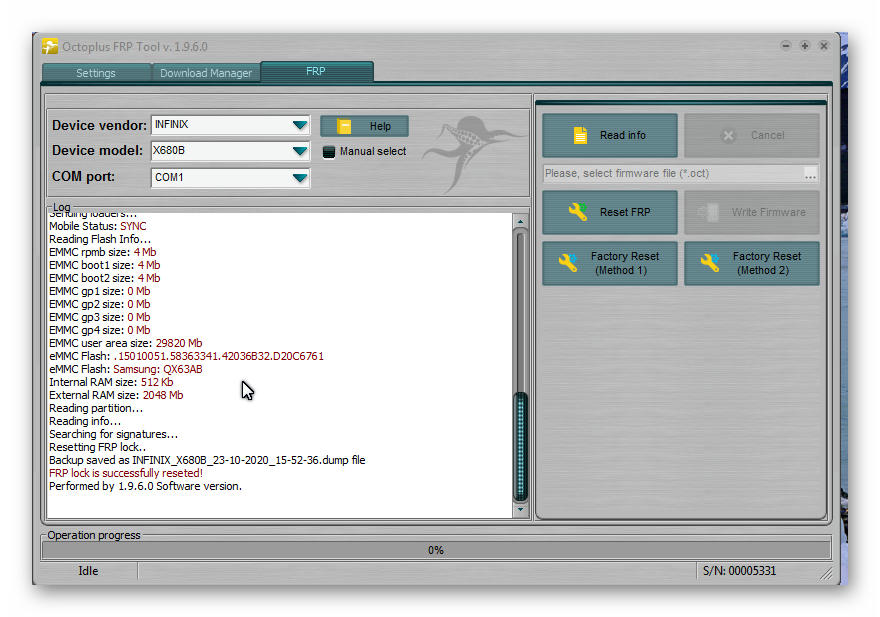Click the log scrollbar down arrow
The height and width of the screenshot is (617, 880).
[x=520, y=510]
